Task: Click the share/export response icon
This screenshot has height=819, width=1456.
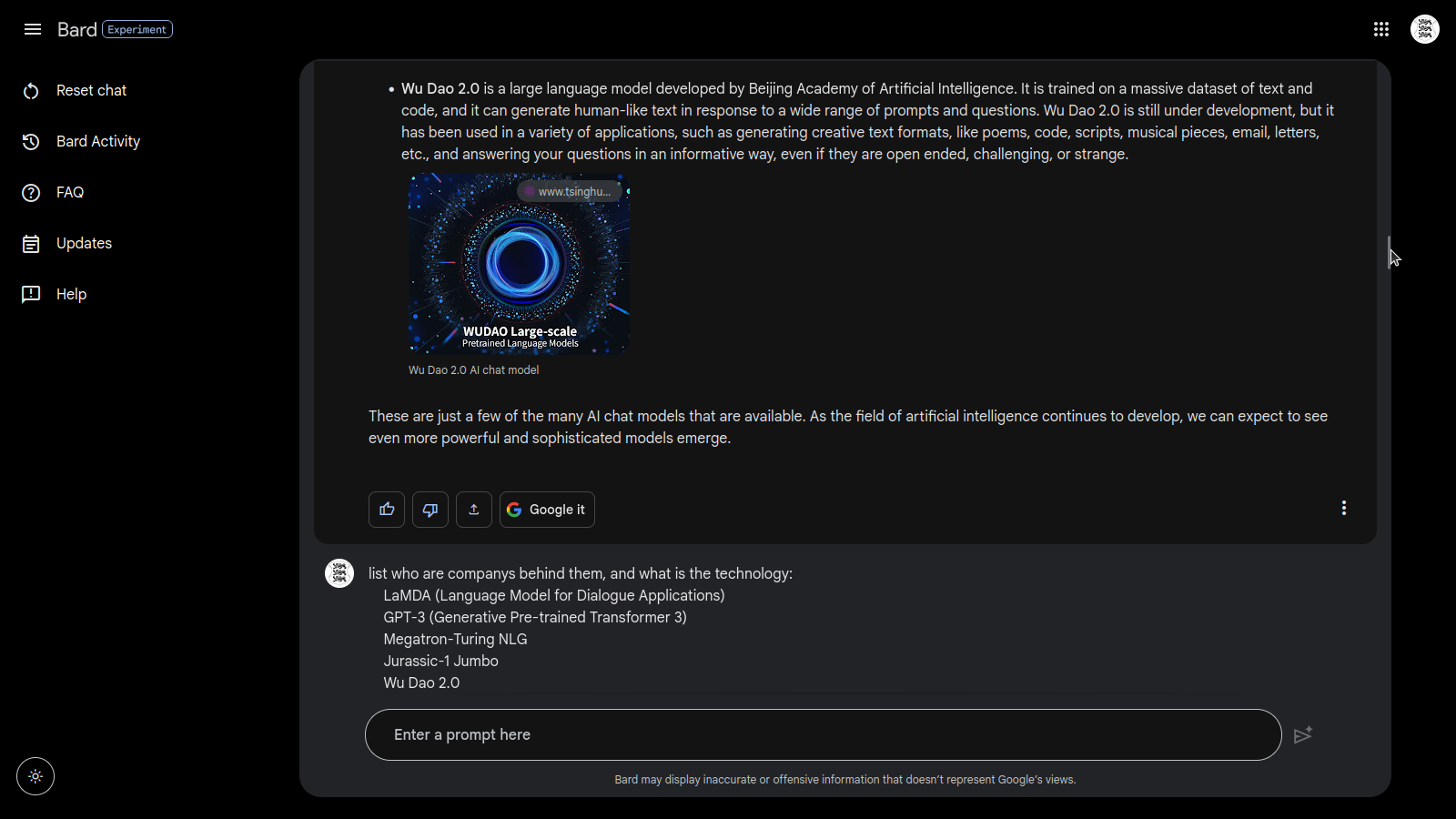Action: [x=474, y=510]
